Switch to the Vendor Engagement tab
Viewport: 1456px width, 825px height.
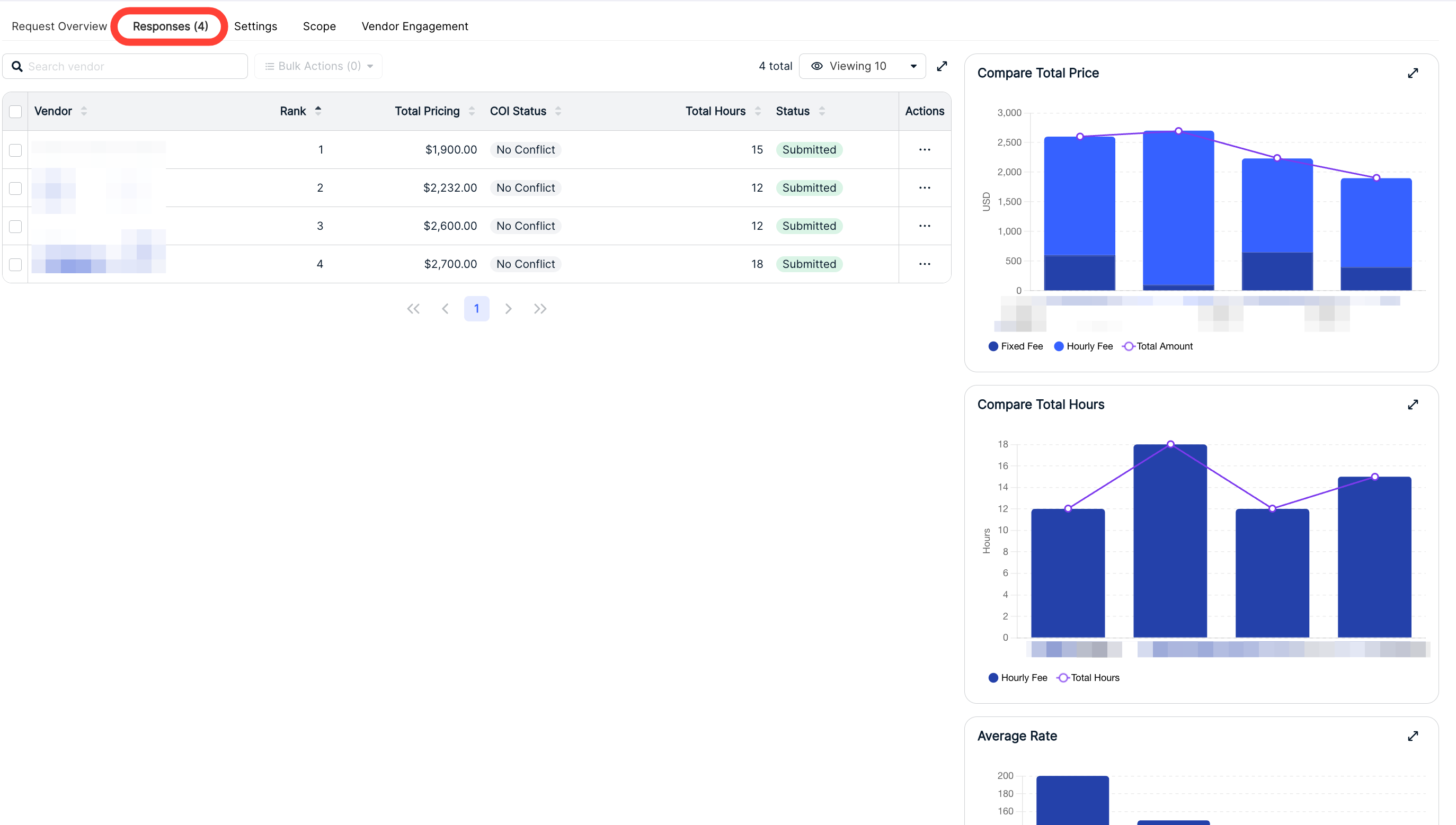pyautogui.click(x=414, y=26)
